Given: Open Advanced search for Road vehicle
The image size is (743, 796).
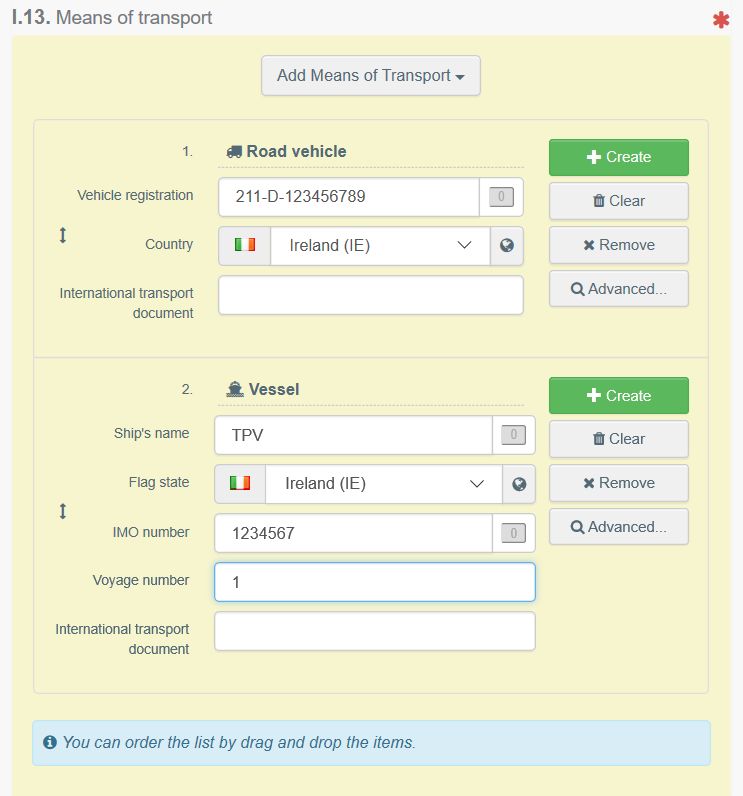Looking at the screenshot, I should point(619,289).
